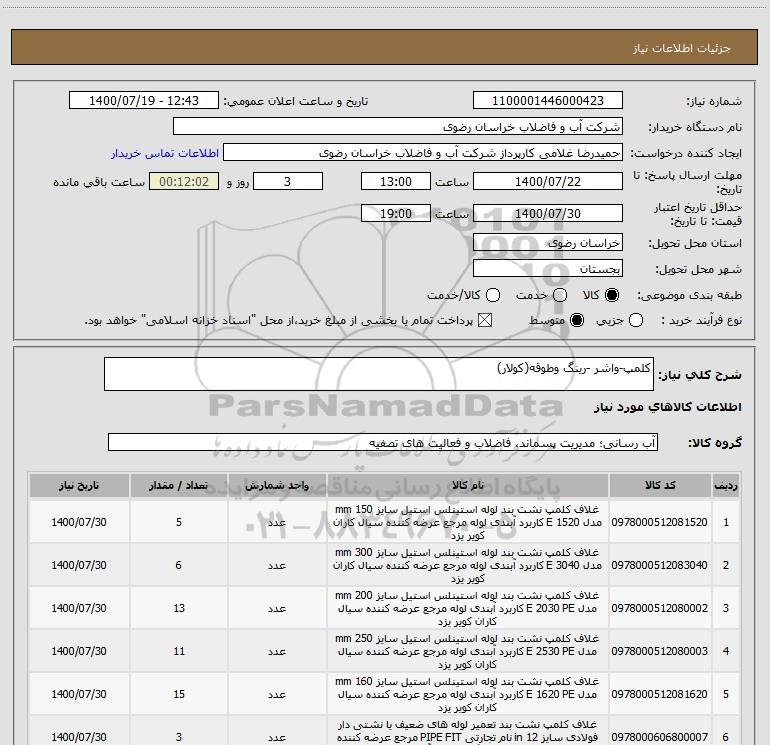Image resolution: width=770 pixels, height=745 pixels.
Task: Click row 3 product name with 200 mm
Action: tap(468, 608)
